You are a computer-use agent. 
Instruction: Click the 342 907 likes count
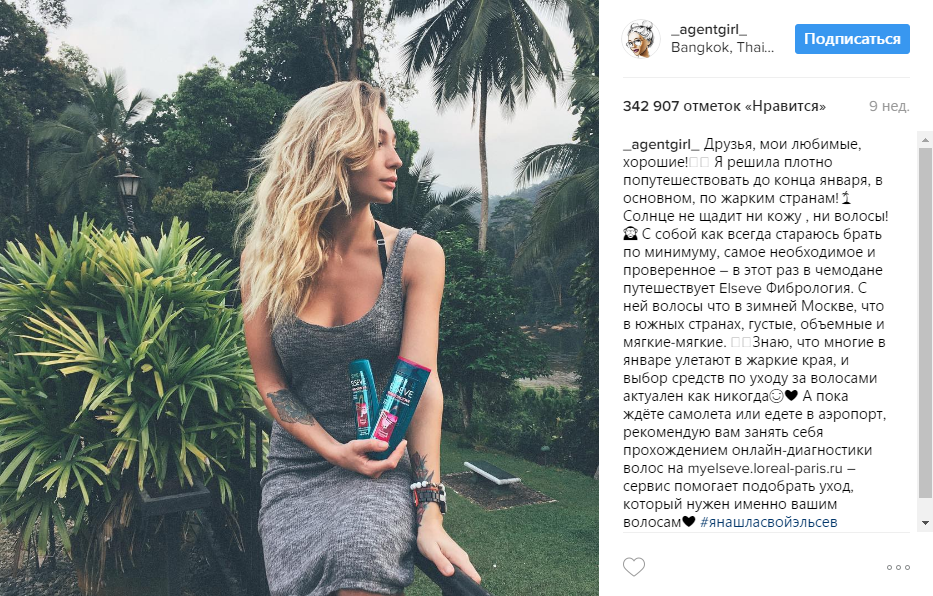pos(724,106)
